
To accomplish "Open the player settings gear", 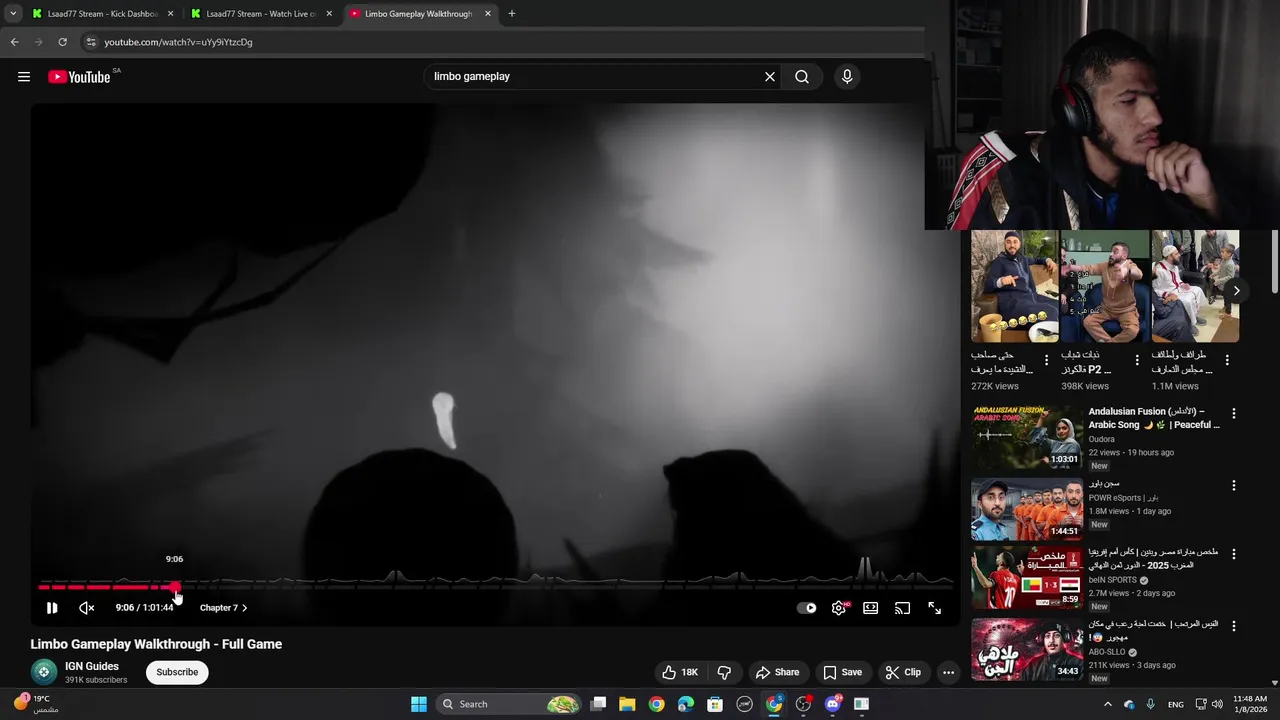I will click(839, 608).
